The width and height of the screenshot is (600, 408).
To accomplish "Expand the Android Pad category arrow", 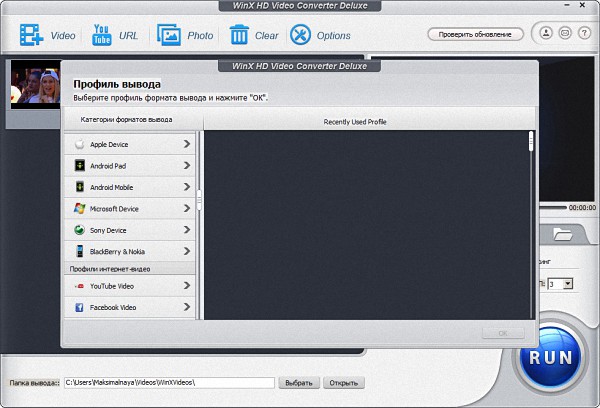I will (x=187, y=166).
